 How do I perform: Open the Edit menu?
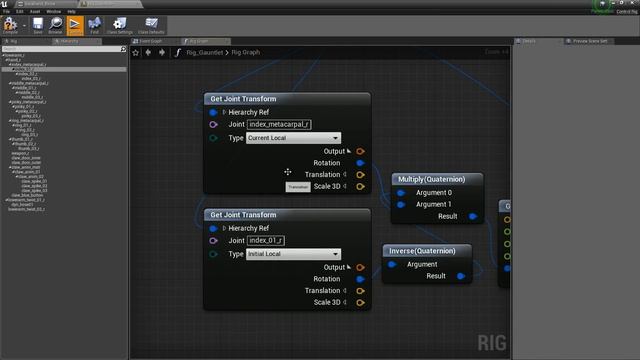(x=20, y=11)
